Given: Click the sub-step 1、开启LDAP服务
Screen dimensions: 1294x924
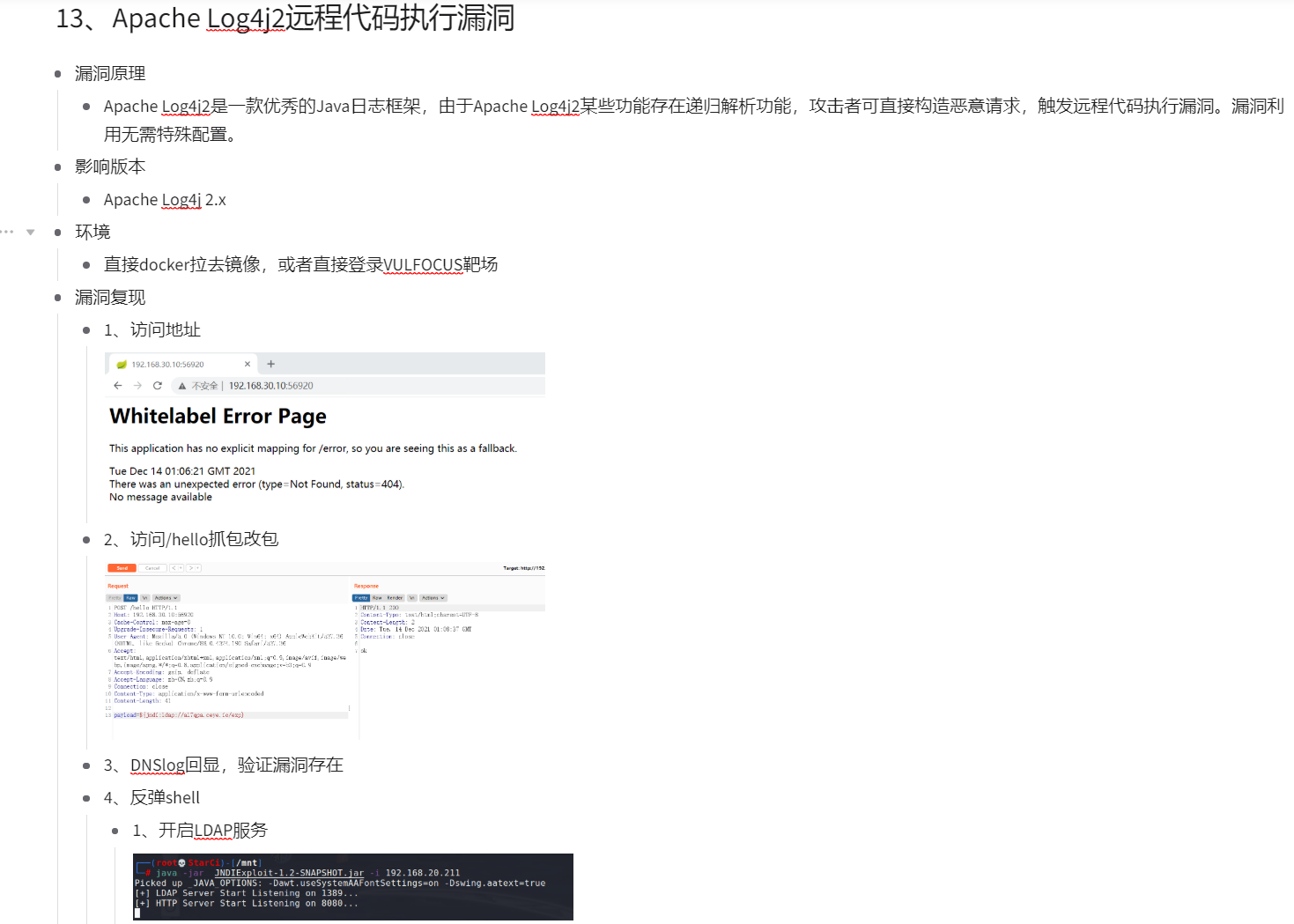Looking at the screenshot, I should point(200,830).
